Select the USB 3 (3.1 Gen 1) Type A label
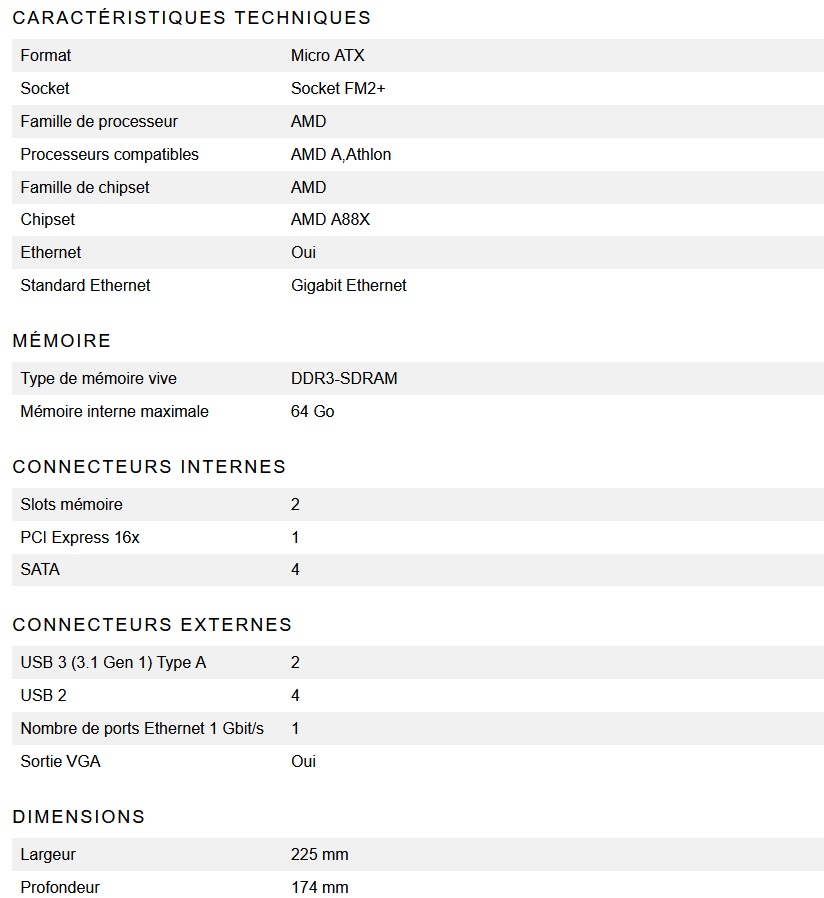 (x=113, y=663)
